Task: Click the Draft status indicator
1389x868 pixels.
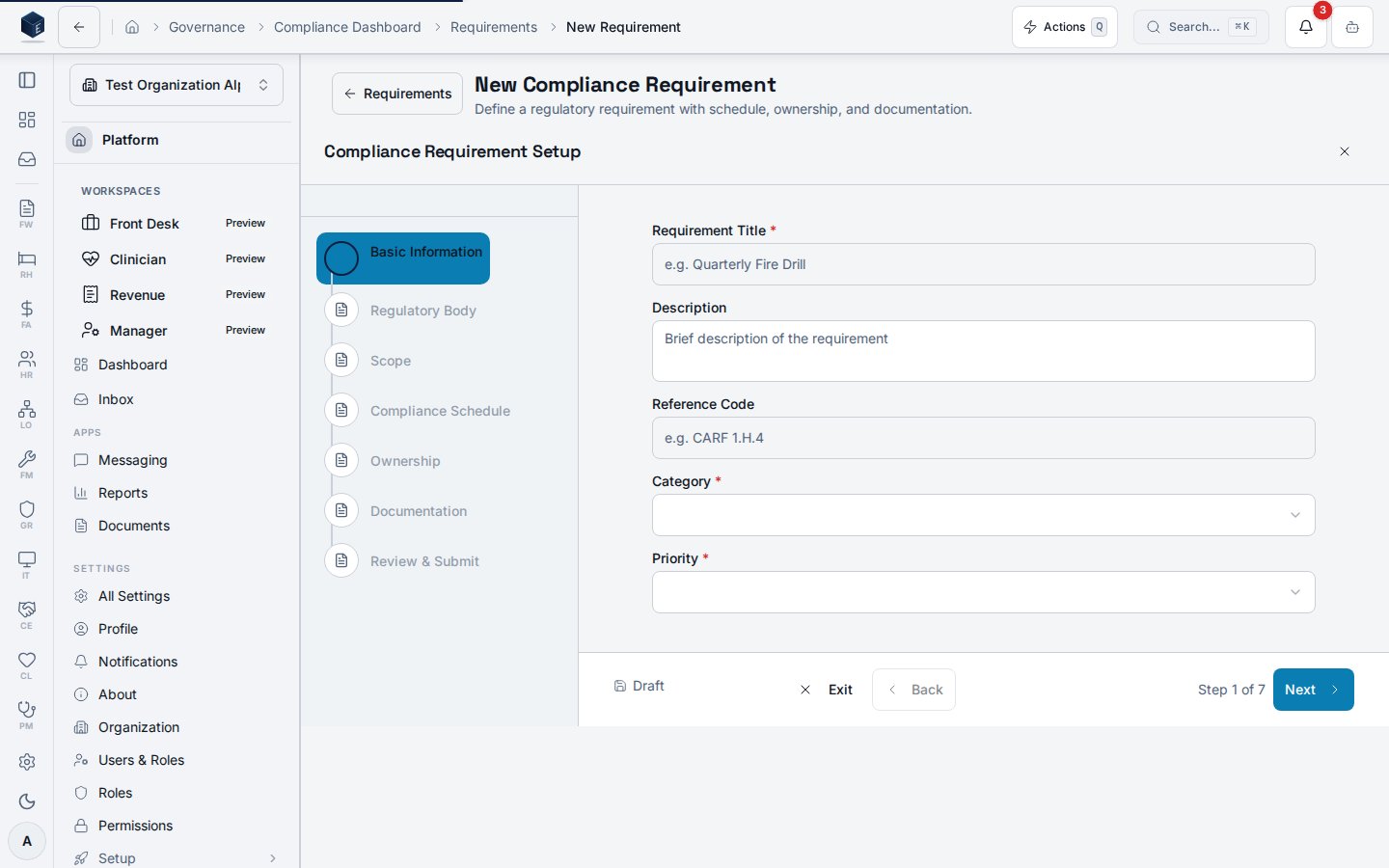Action: [x=639, y=686]
